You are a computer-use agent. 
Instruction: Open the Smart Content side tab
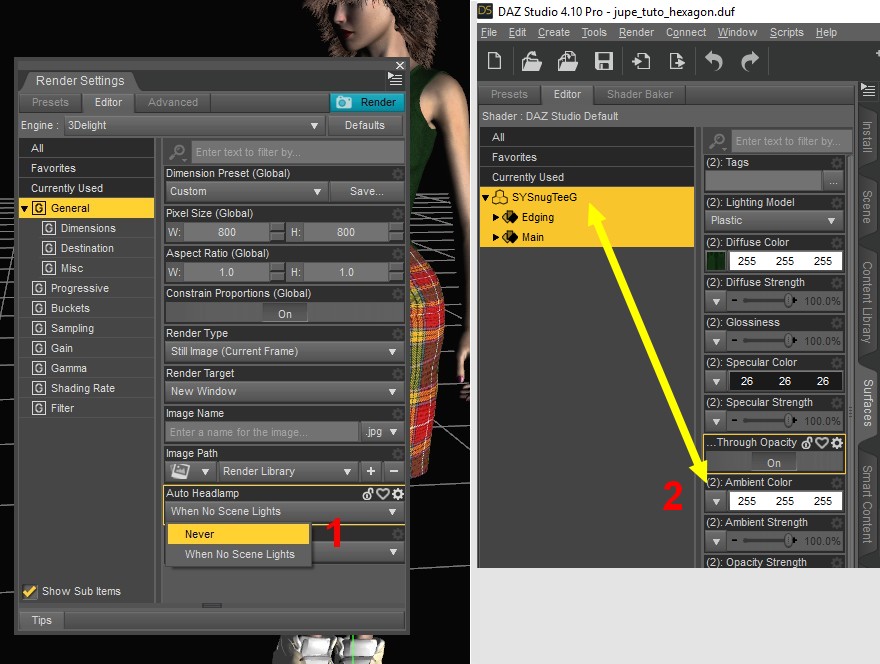(868, 503)
